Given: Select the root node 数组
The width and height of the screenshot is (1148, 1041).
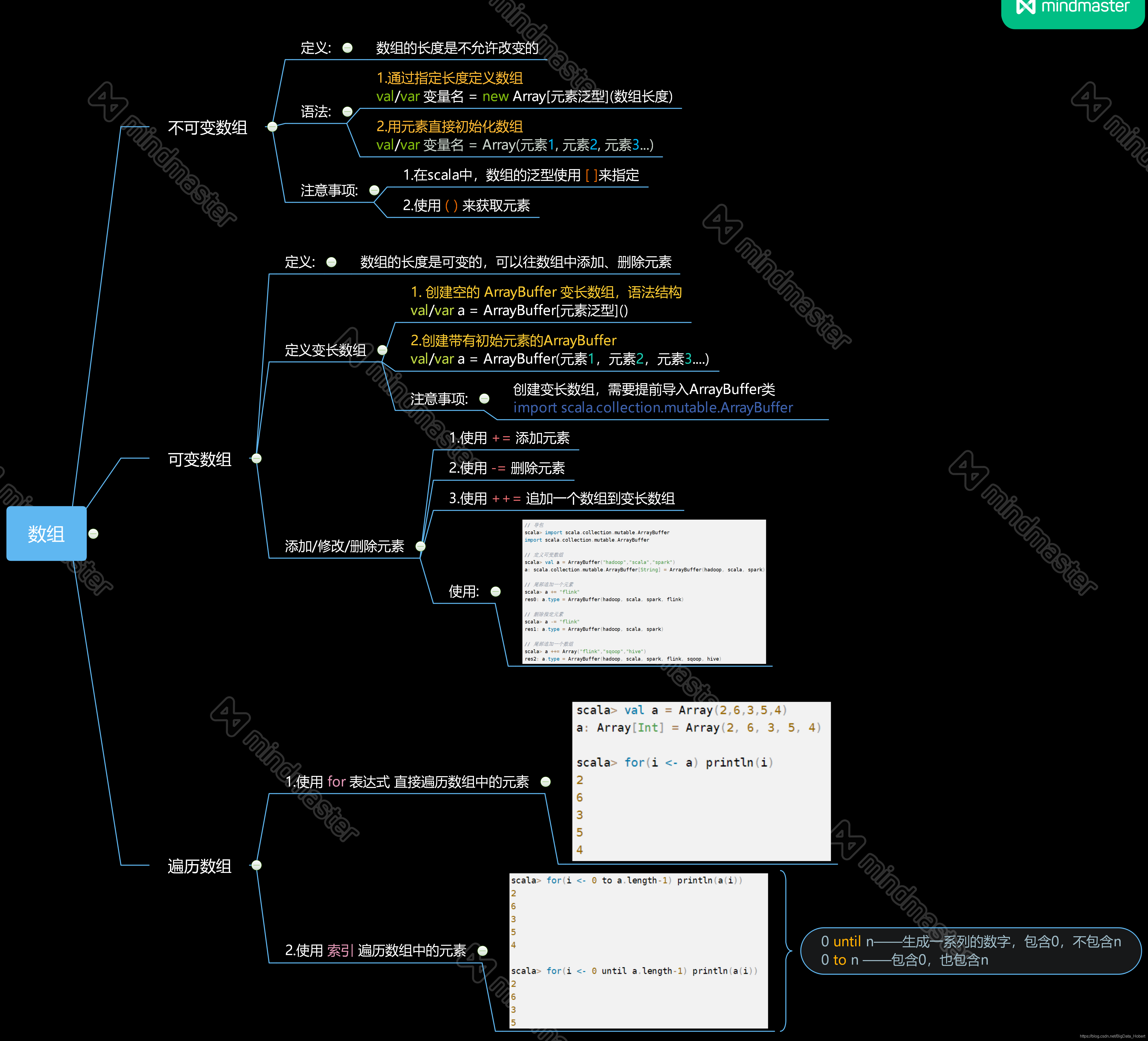Looking at the screenshot, I should tap(46, 533).
